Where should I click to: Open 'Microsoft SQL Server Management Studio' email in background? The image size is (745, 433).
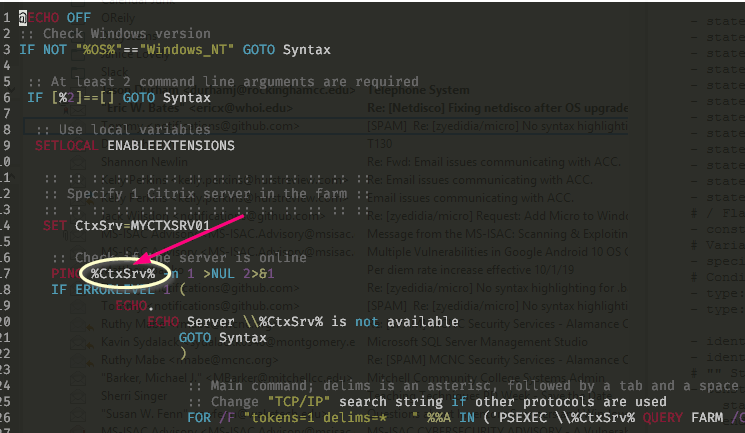pyautogui.click(x=477, y=342)
